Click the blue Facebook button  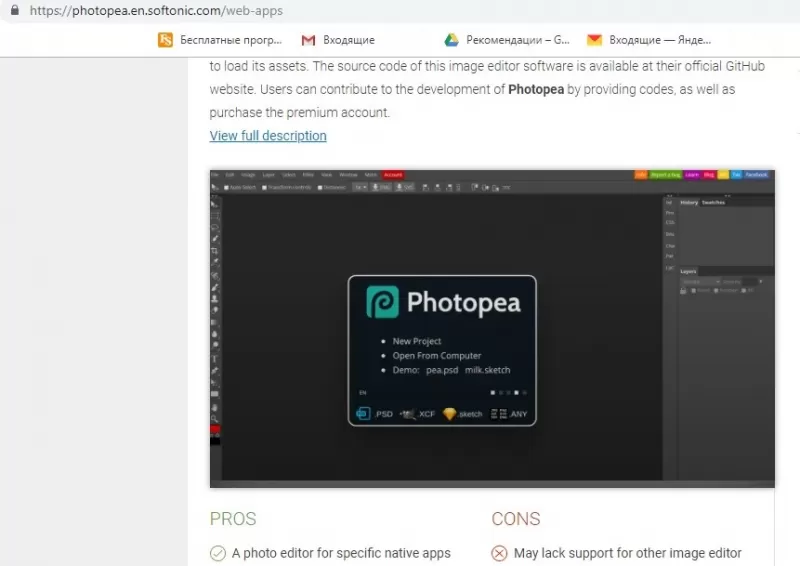click(756, 175)
